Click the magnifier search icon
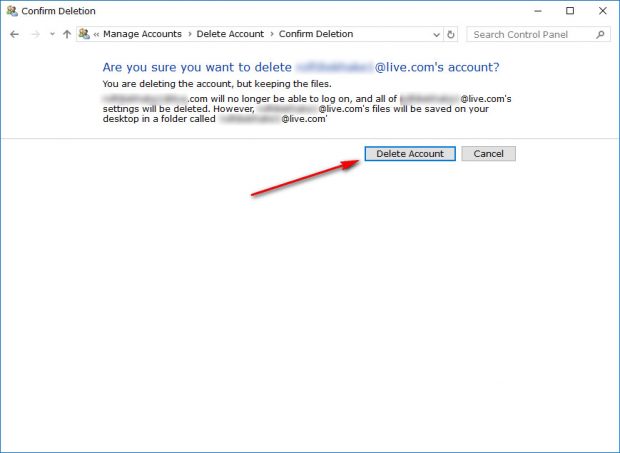620x453 pixels. pos(600,35)
